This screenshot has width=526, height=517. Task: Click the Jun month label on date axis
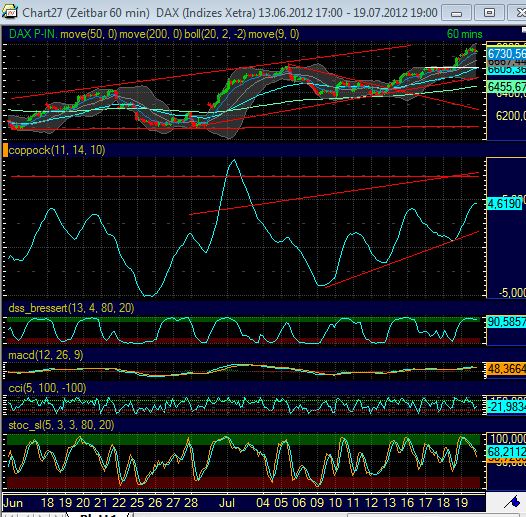[13, 503]
